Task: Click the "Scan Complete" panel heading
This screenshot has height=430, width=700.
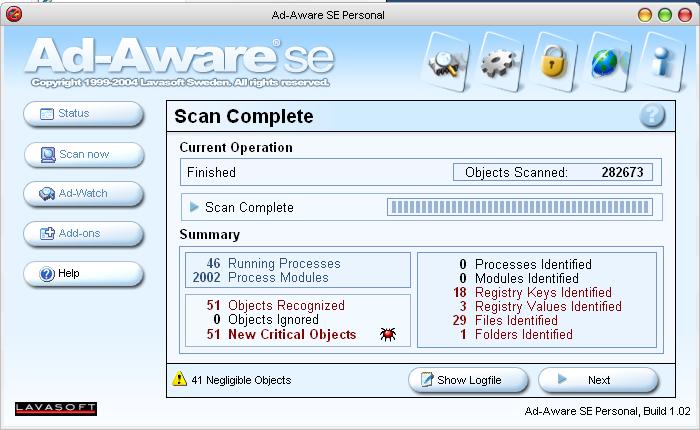Action: pyautogui.click(x=244, y=117)
